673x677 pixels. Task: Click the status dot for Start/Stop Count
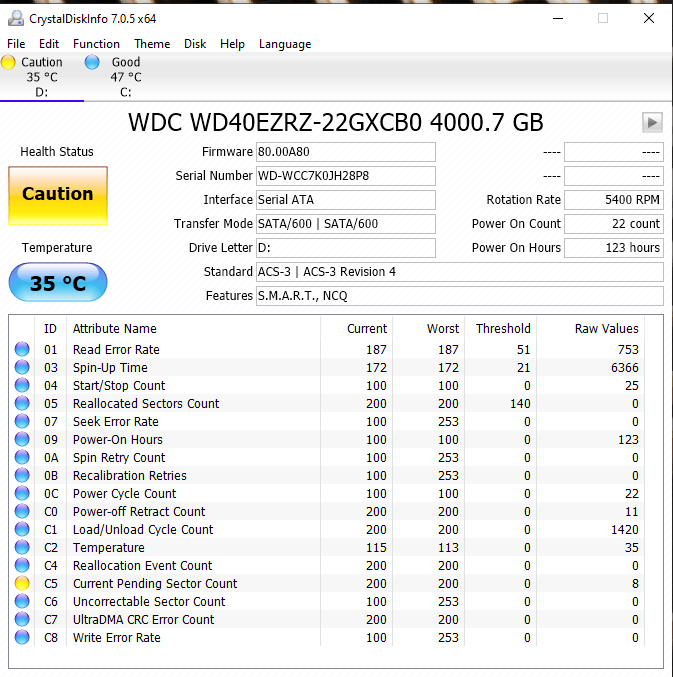22,385
